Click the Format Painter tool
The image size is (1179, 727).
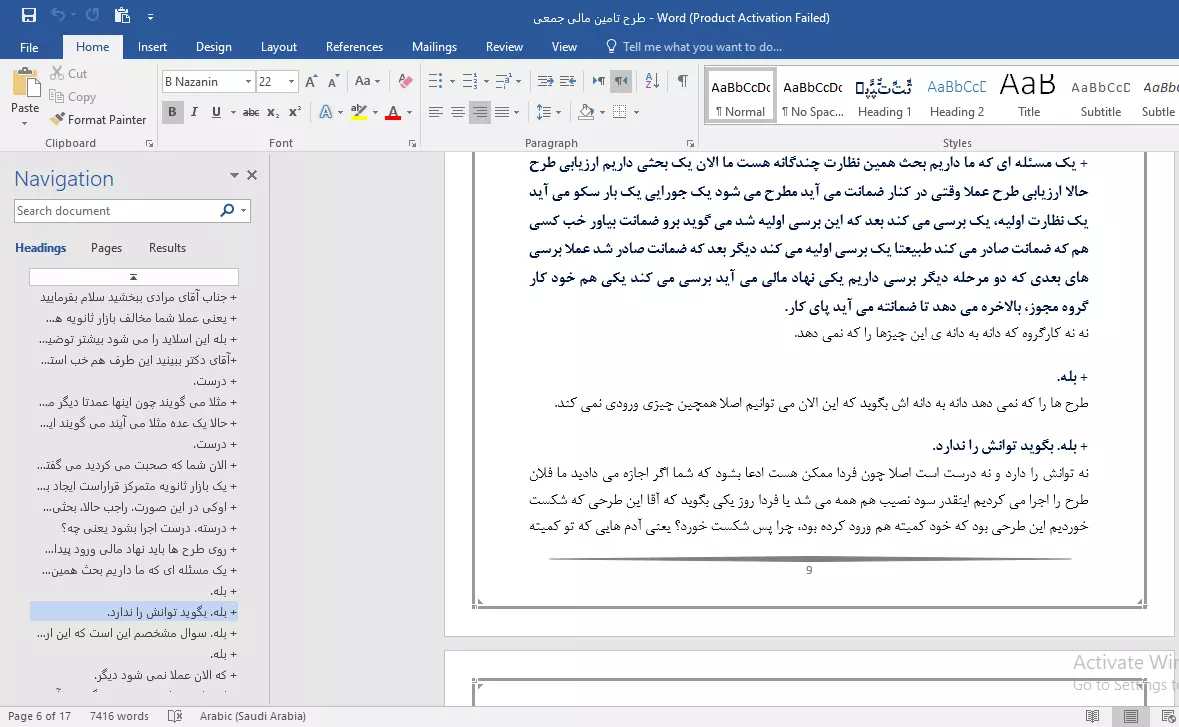click(98, 119)
